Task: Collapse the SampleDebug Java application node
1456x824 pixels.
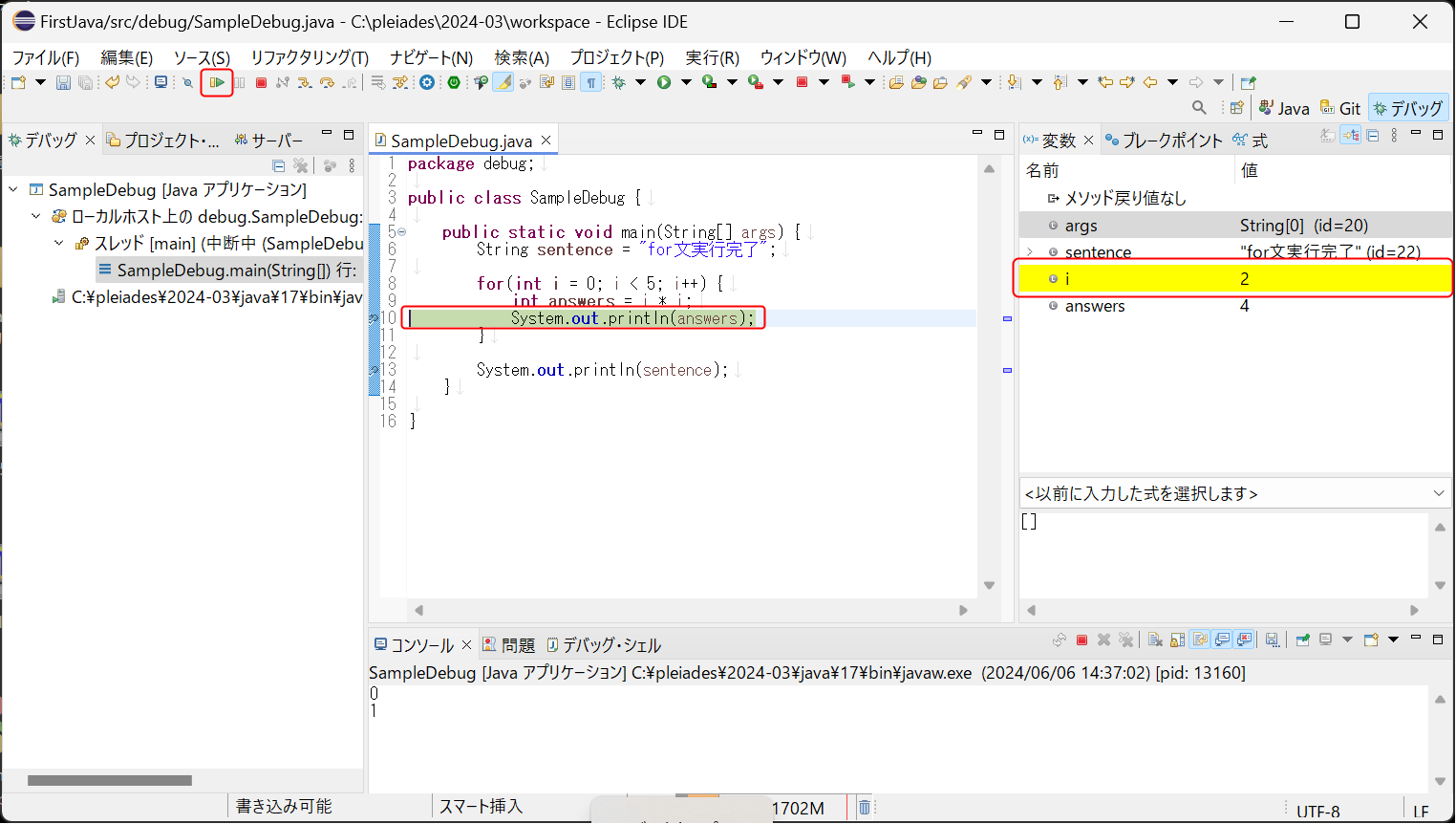Action: [13, 189]
